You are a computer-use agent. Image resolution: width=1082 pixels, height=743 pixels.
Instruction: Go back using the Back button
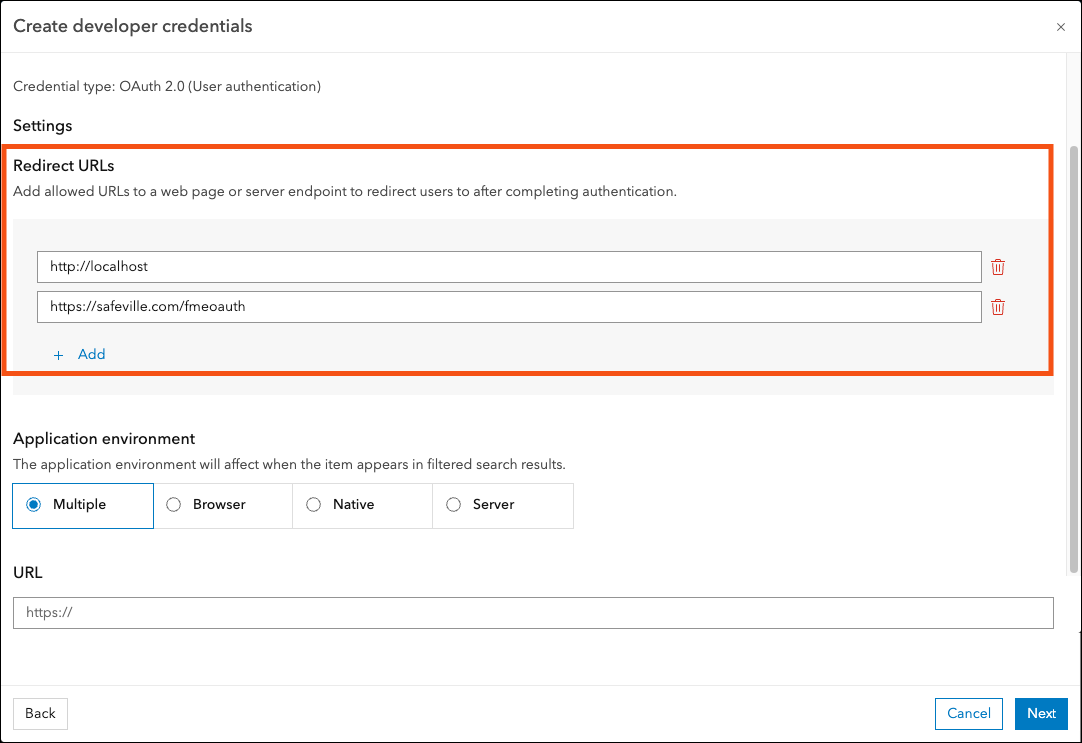click(40, 713)
